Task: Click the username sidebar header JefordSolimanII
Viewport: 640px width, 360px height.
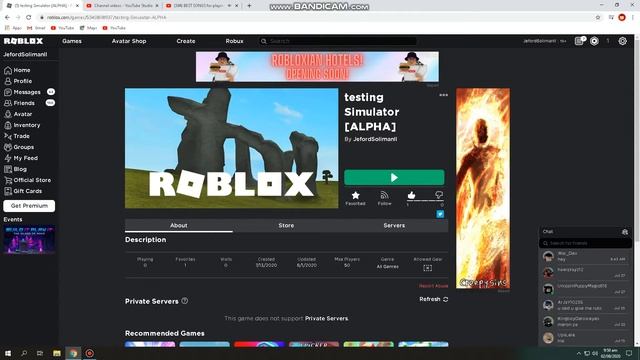Action: pos(25,54)
